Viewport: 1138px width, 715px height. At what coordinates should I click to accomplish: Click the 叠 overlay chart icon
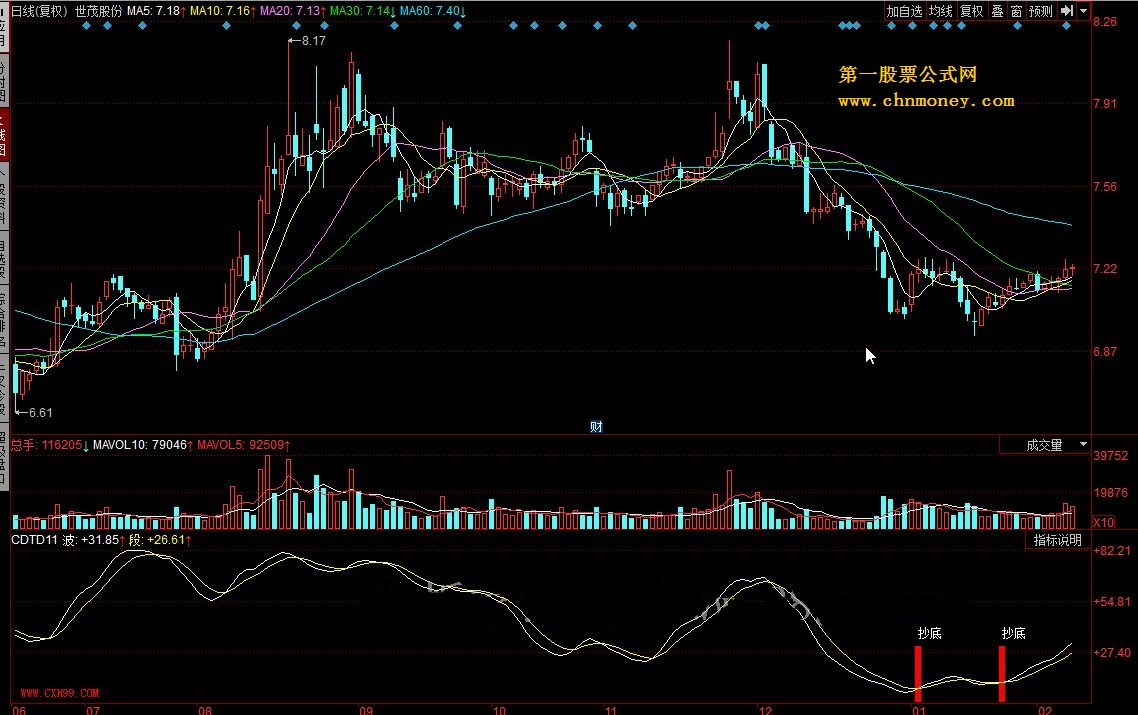[998, 11]
